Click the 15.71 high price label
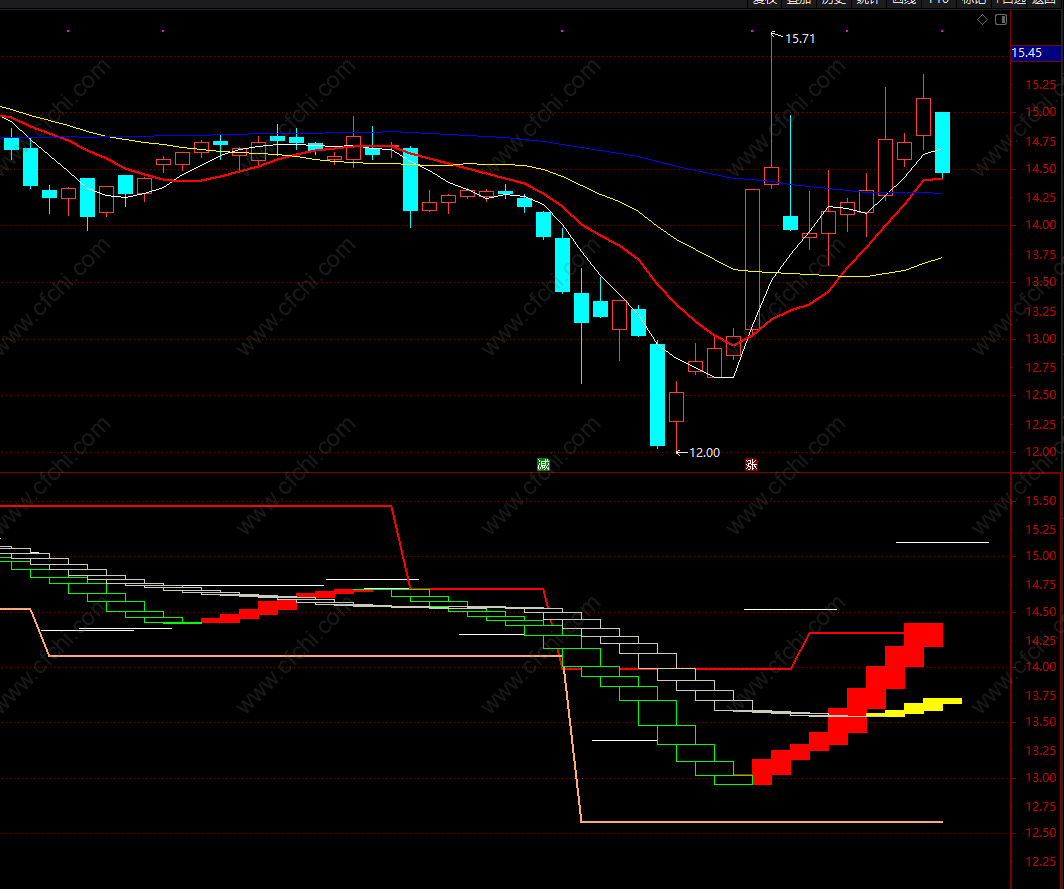The image size is (1064, 889). click(800, 39)
